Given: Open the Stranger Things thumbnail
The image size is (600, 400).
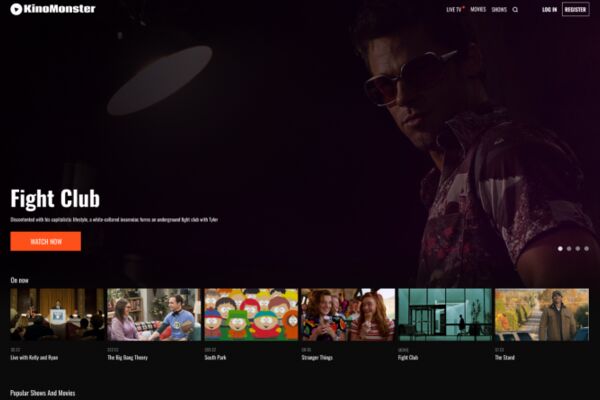Looking at the screenshot, I should [348, 315].
